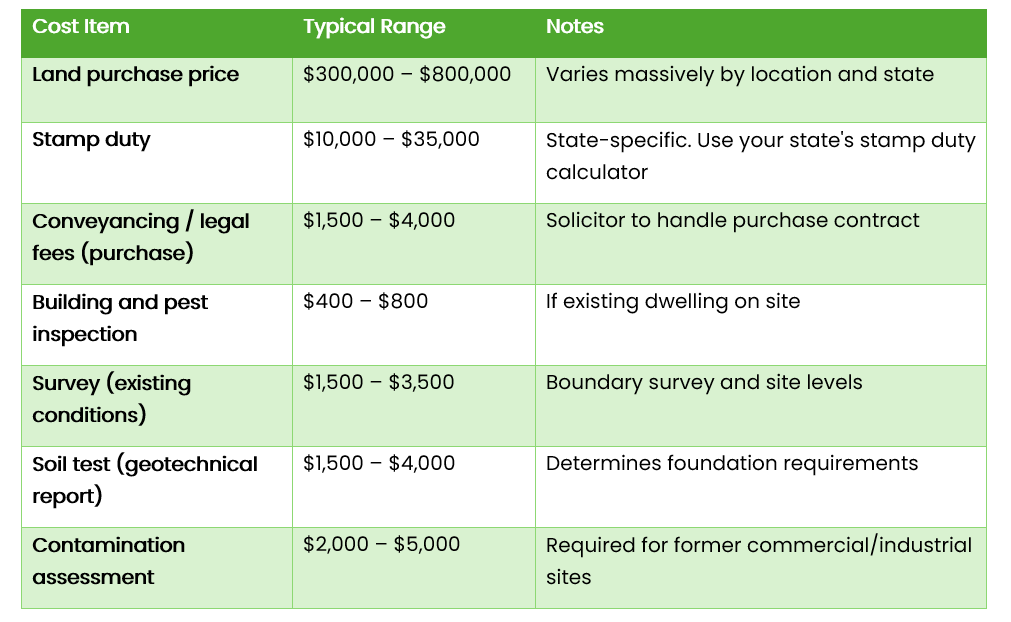1011x622 pixels.
Task: Select "Soil test (geotechnical report)" cell
Action: click(145, 480)
